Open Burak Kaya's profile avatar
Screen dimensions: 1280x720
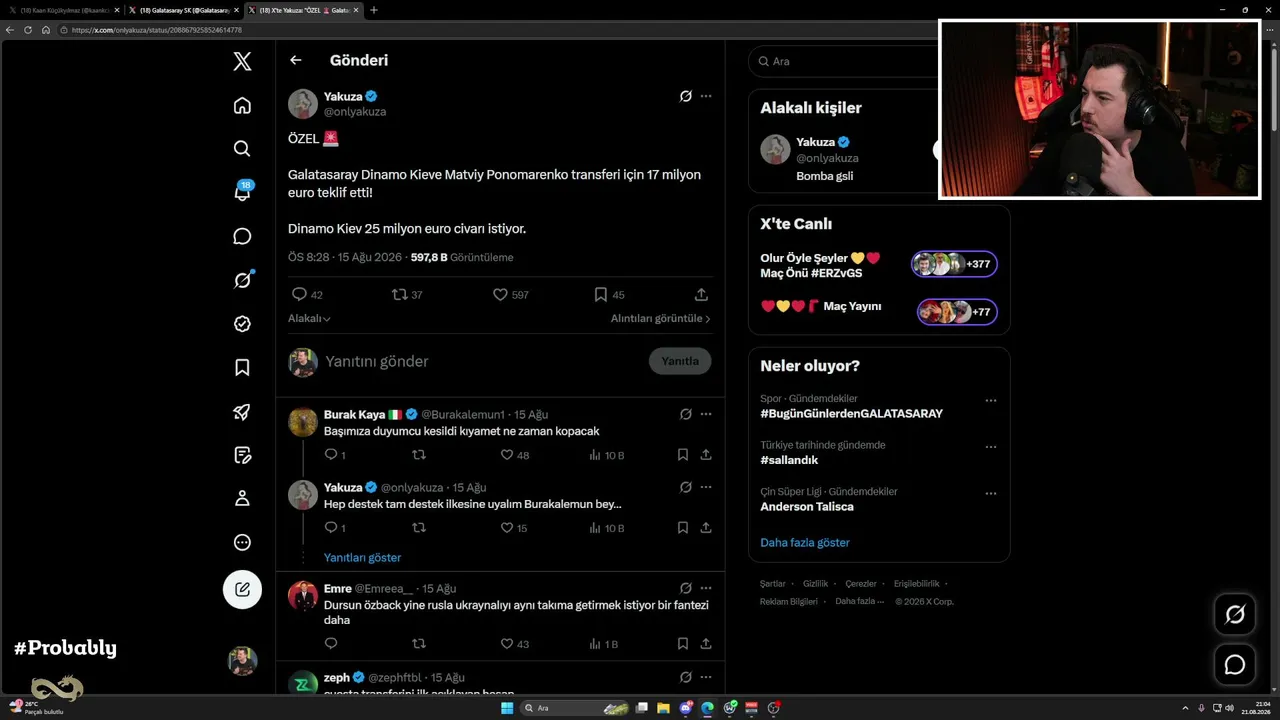(x=303, y=422)
